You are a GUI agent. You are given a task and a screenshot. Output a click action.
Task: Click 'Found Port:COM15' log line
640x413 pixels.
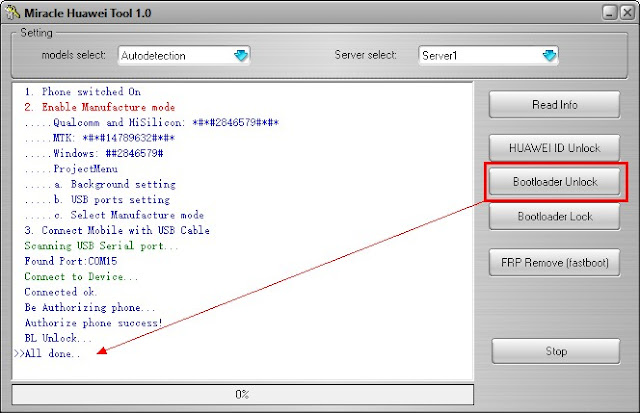point(71,261)
